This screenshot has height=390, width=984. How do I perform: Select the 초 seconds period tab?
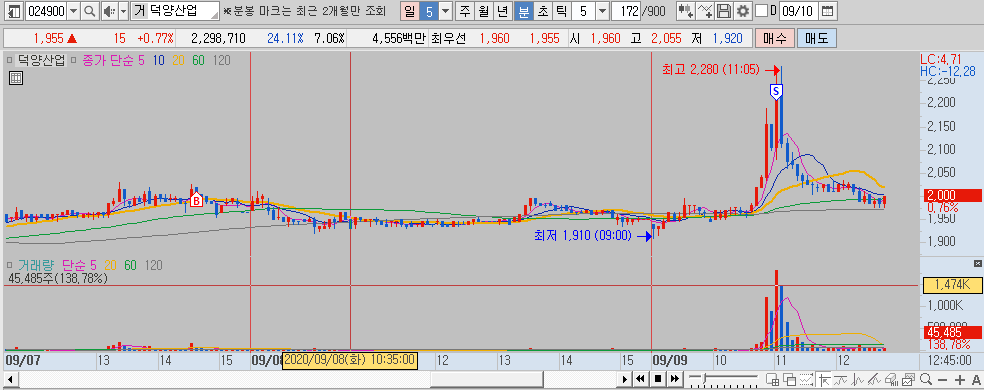point(542,11)
